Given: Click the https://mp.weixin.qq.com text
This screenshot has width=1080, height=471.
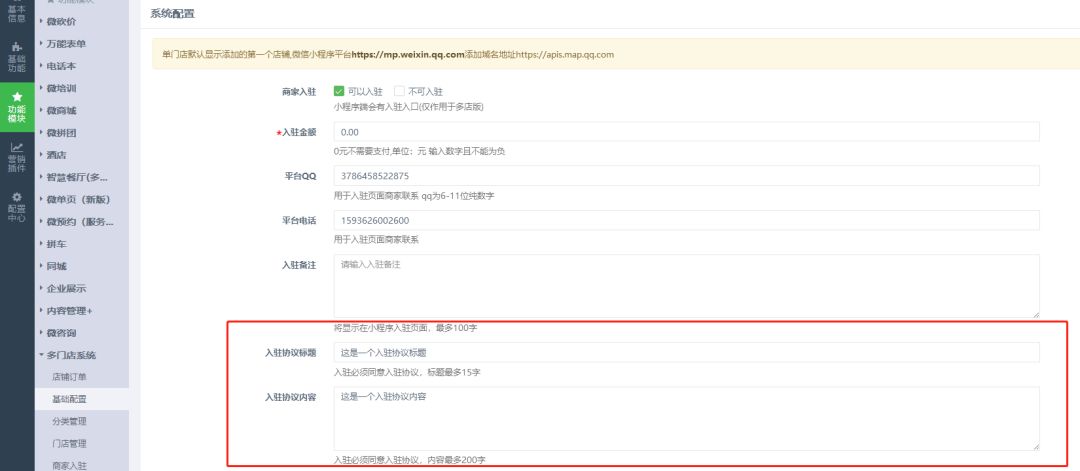Looking at the screenshot, I should (x=408, y=54).
